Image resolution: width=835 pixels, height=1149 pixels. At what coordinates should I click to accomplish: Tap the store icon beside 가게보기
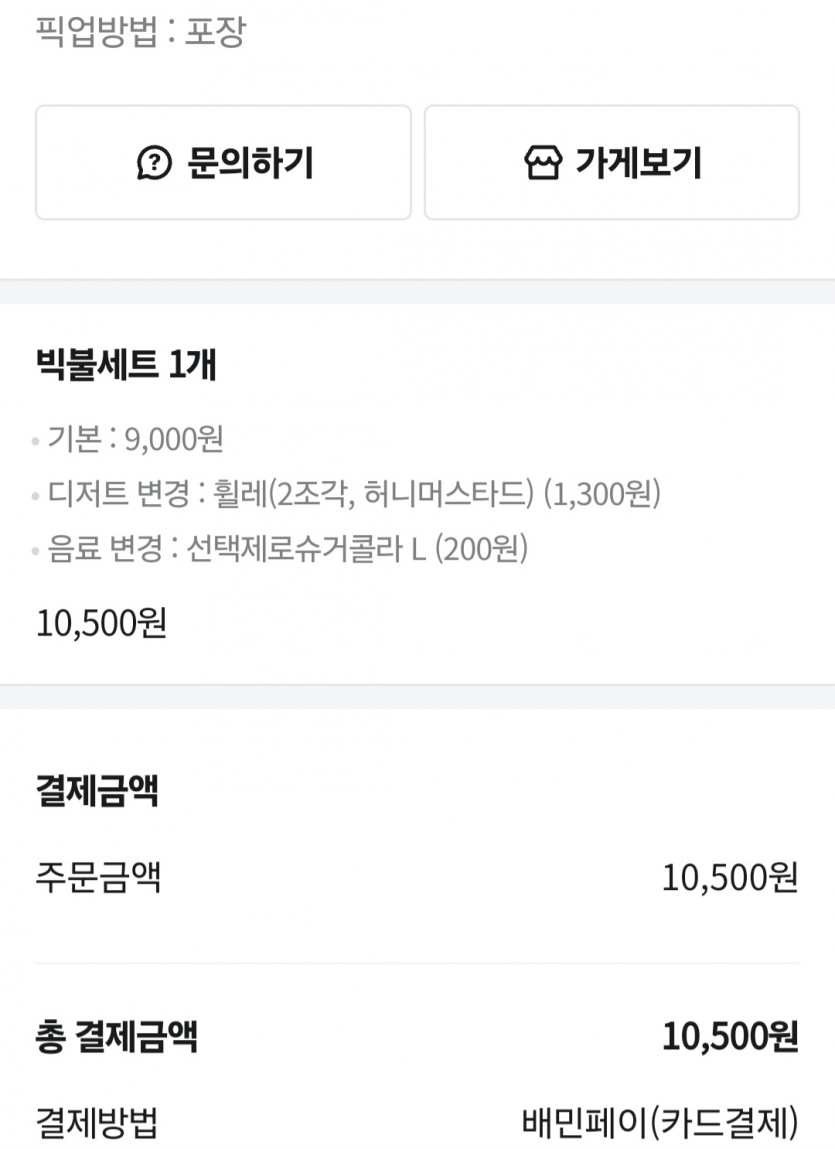click(x=542, y=163)
